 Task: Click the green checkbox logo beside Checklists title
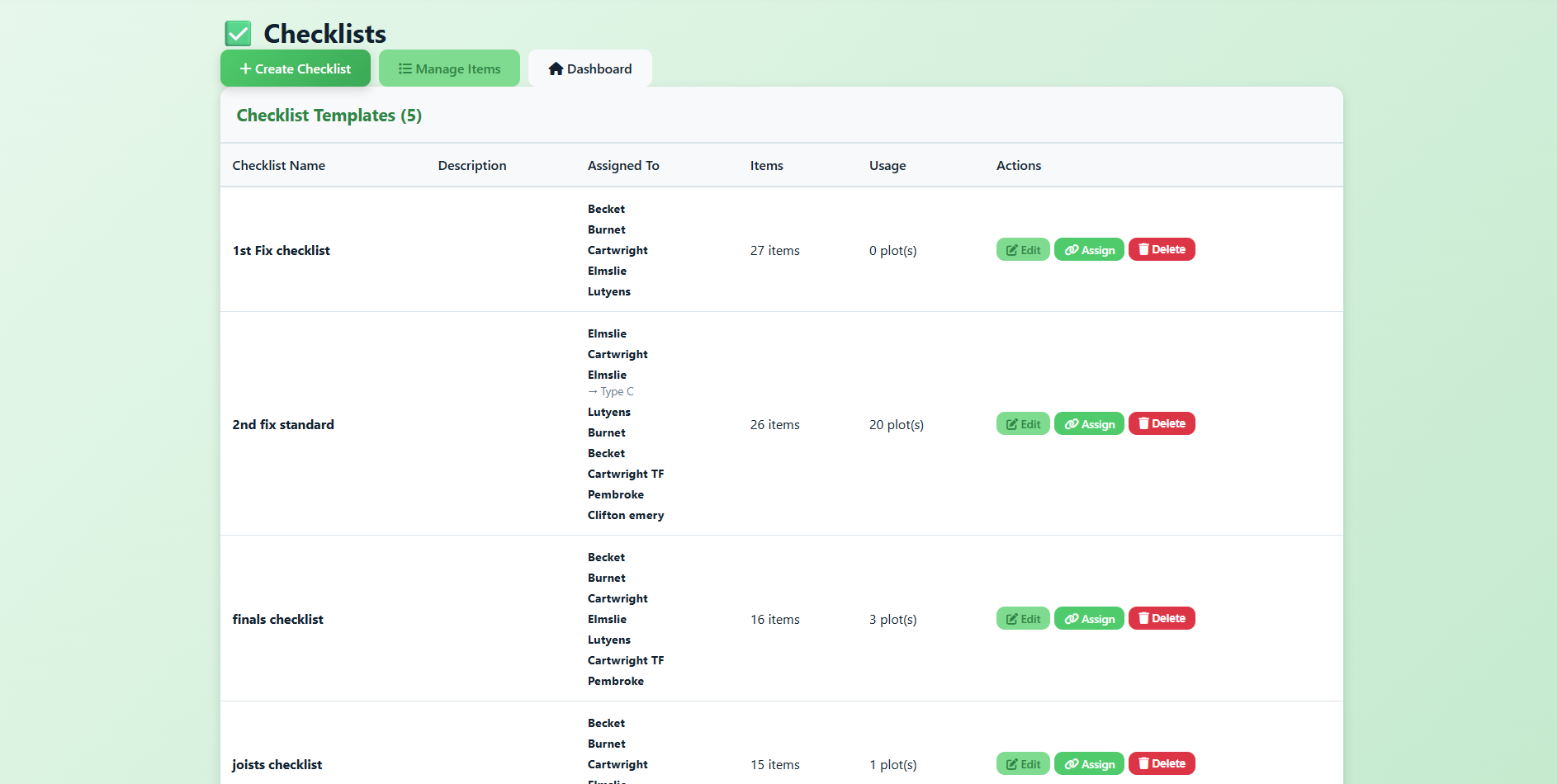pyautogui.click(x=238, y=34)
